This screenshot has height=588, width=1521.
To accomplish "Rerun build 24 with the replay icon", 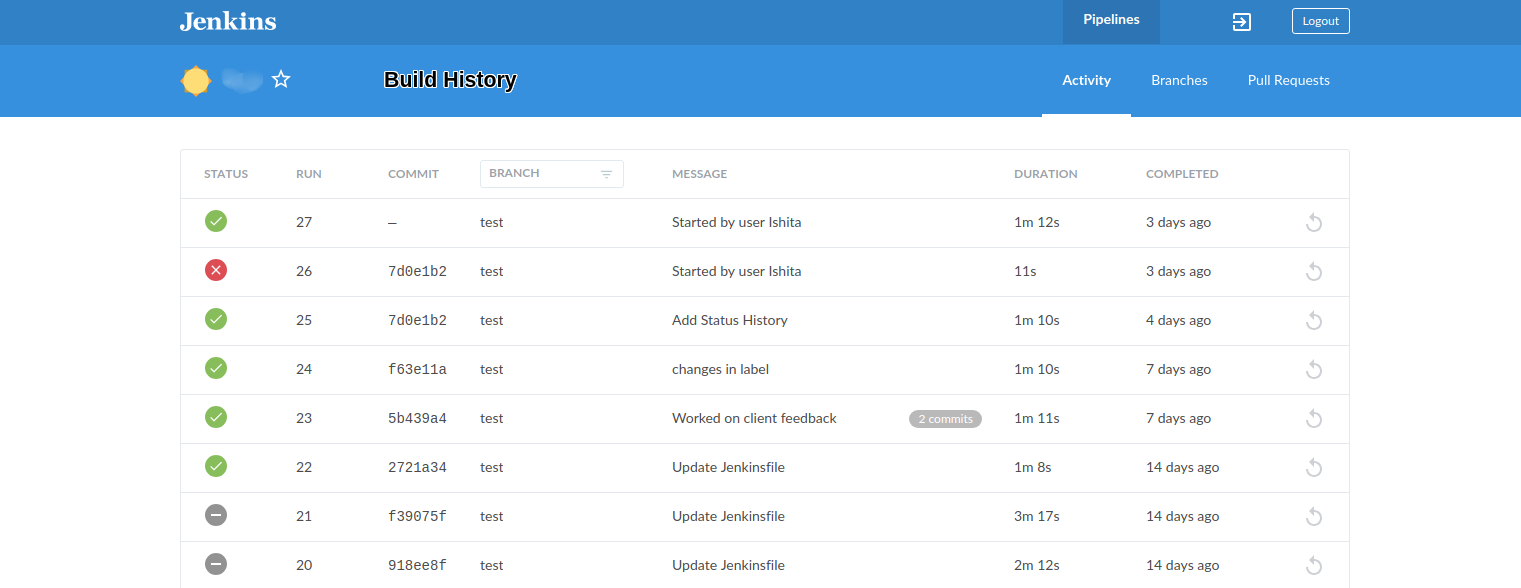I will [1314, 369].
